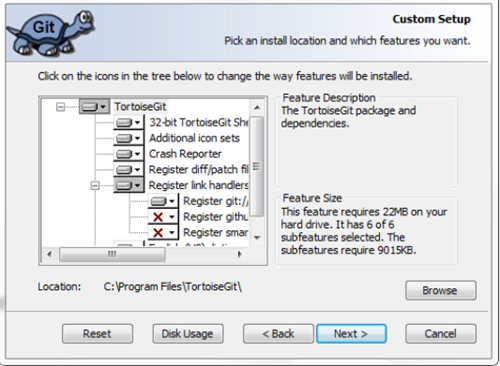
Task: Collapse the Register link handlers node
Action: point(95,185)
